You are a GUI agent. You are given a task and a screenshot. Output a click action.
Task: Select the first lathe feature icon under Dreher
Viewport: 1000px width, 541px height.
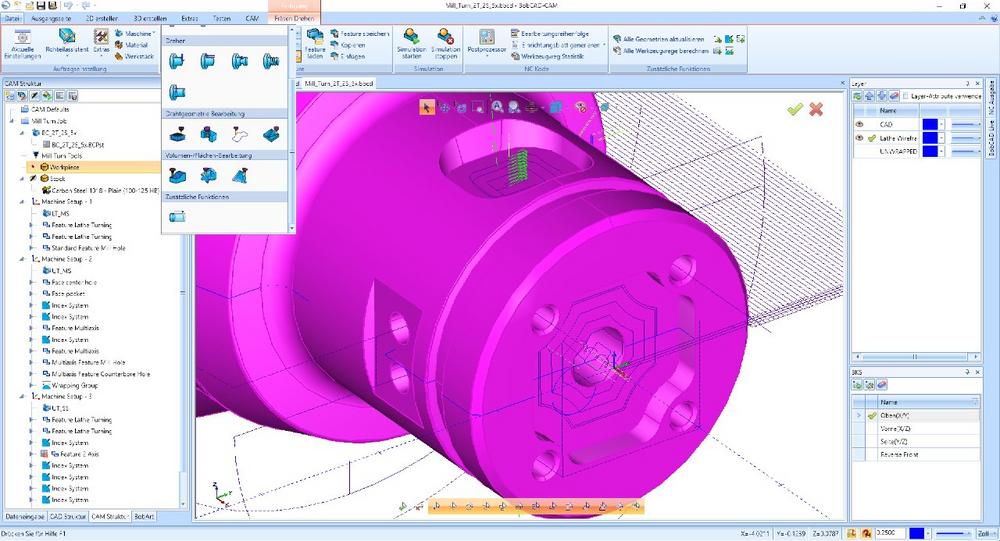tap(177, 61)
